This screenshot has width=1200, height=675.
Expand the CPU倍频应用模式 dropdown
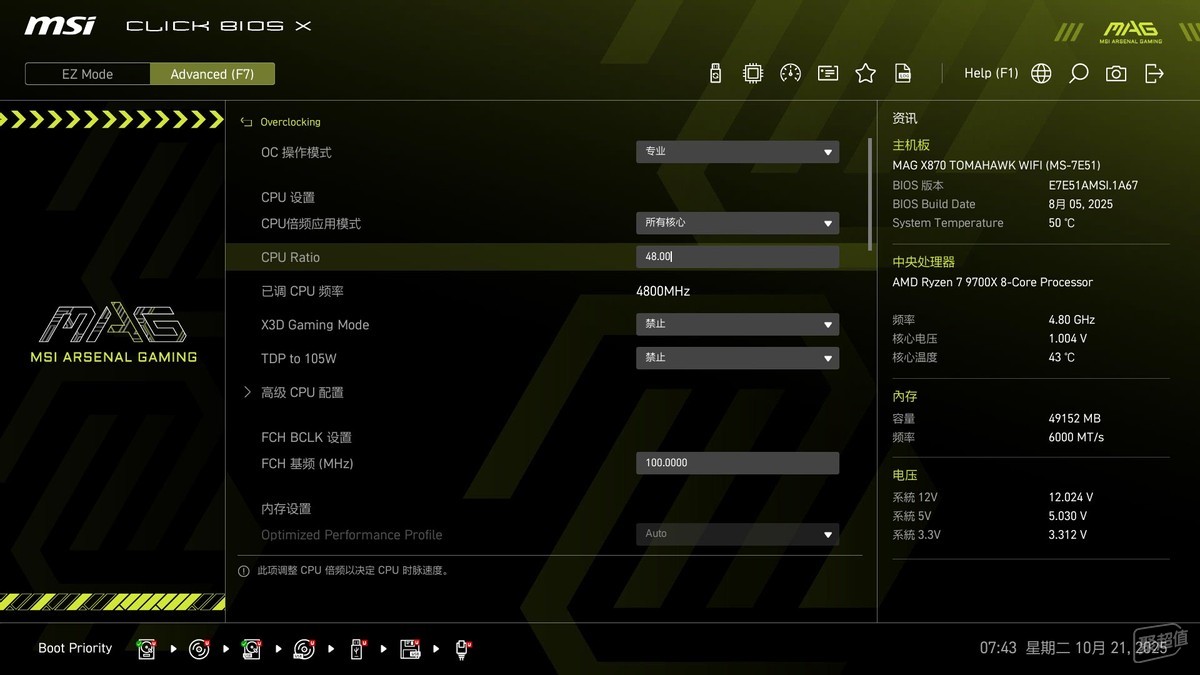tap(737, 223)
